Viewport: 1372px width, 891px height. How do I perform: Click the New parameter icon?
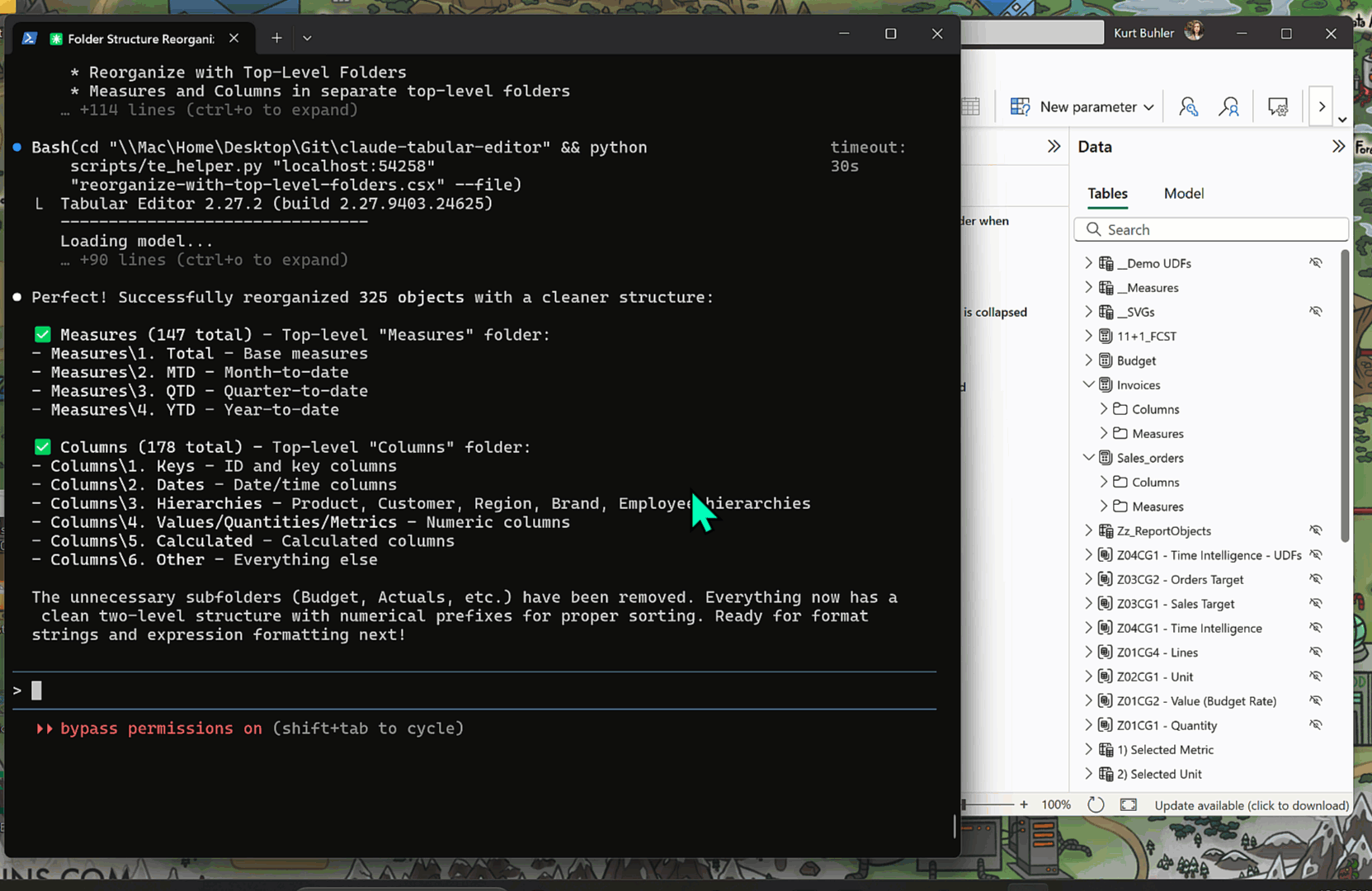pos(1020,106)
